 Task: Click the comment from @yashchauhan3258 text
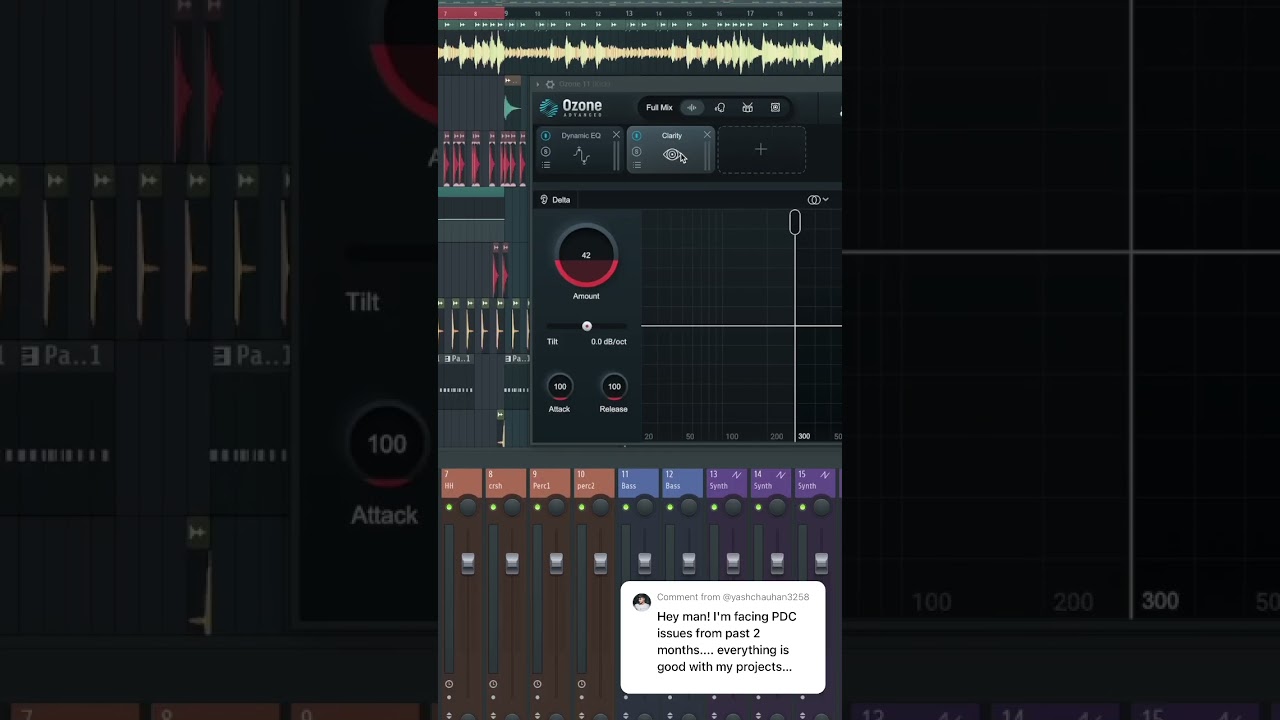pos(733,597)
